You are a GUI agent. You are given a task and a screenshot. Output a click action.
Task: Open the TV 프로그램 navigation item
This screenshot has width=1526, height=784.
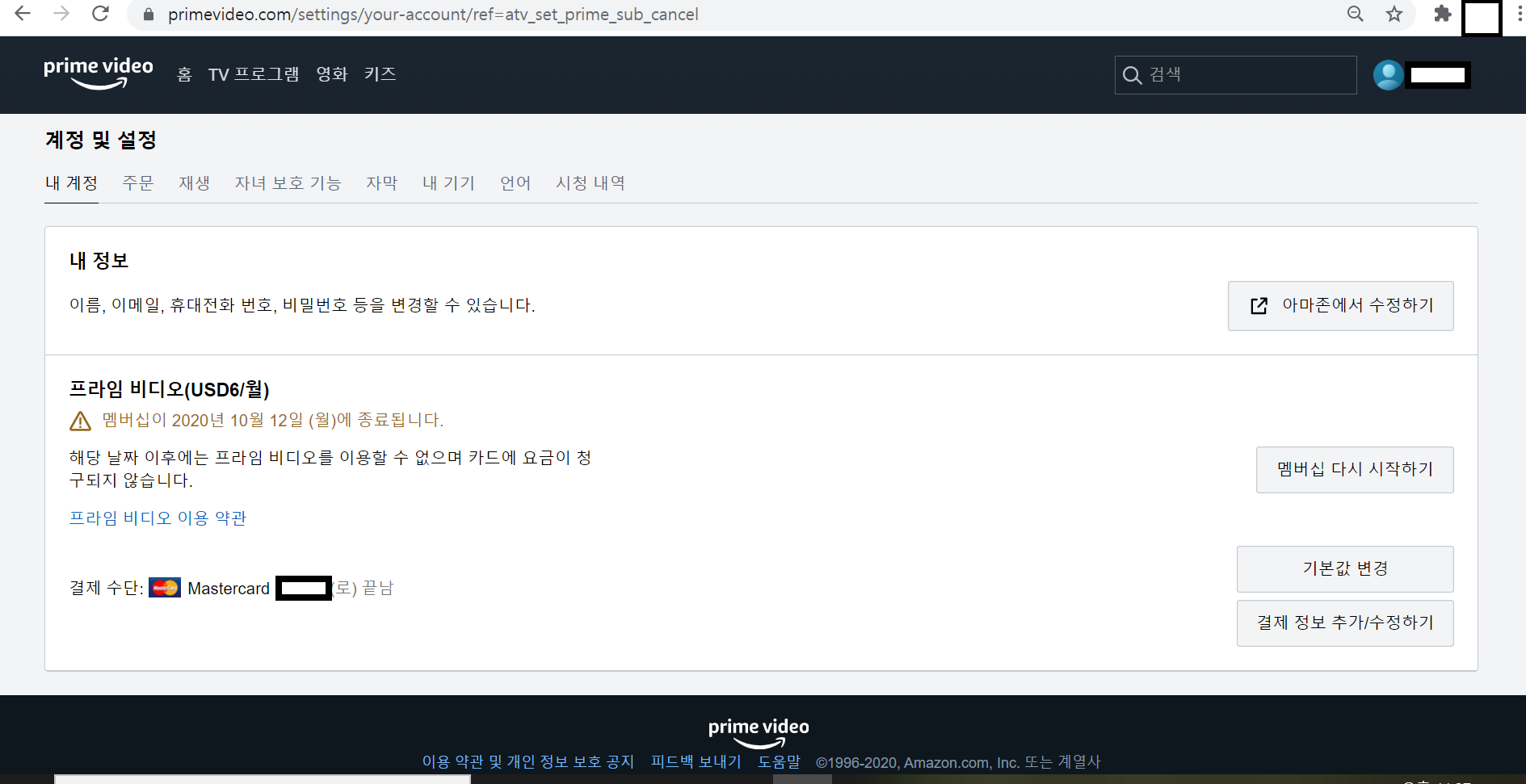click(x=254, y=74)
